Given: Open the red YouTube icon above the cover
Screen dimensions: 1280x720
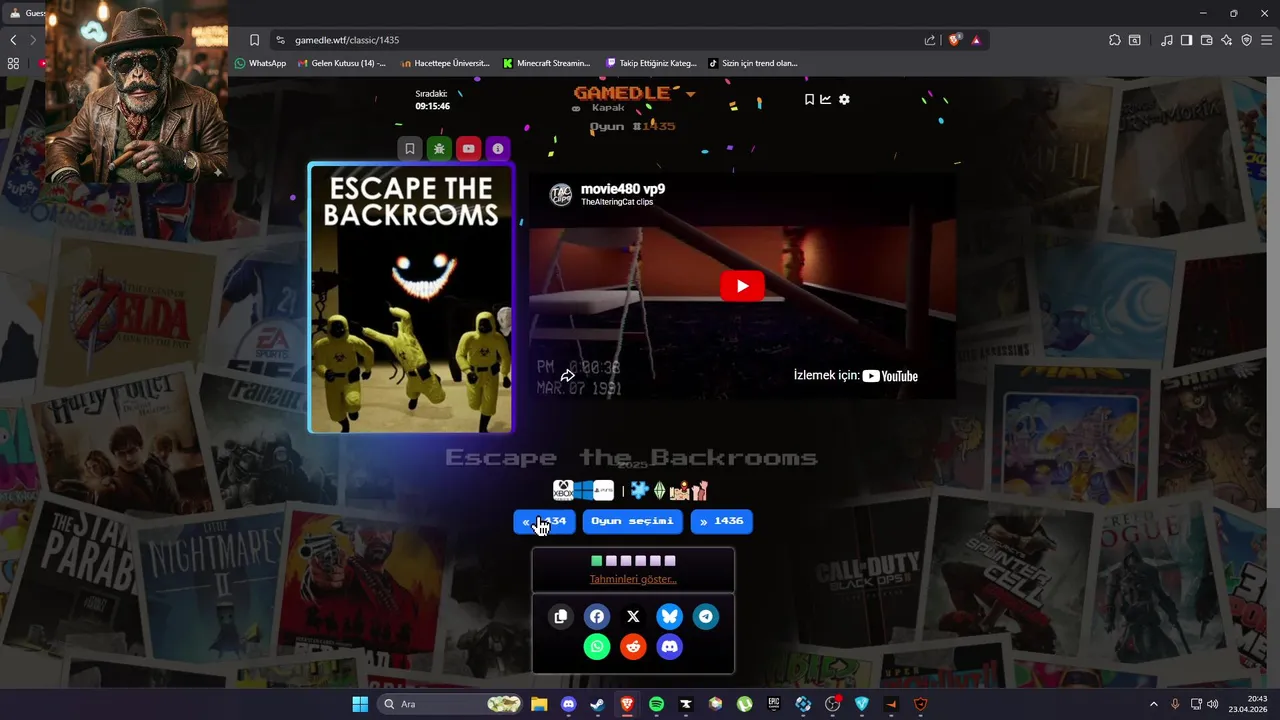Looking at the screenshot, I should tap(468, 149).
